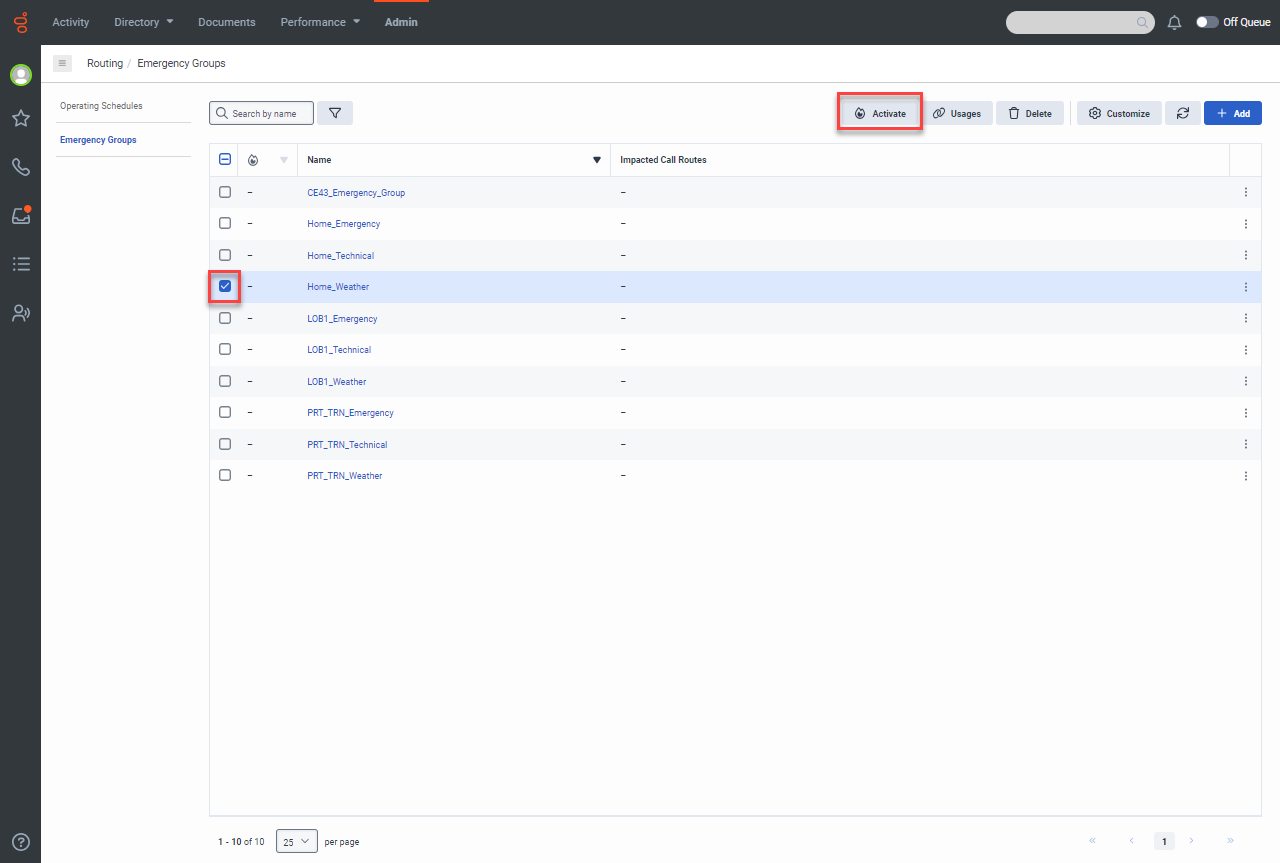Switch to the Documents tab
The width and height of the screenshot is (1280, 863).
point(226,22)
